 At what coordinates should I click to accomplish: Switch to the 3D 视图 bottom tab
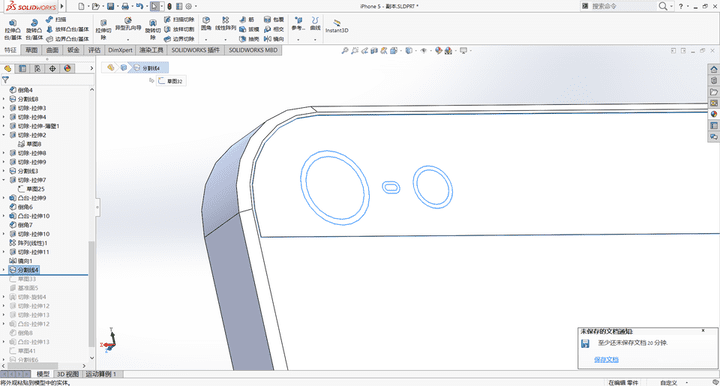tap(68, 374)
